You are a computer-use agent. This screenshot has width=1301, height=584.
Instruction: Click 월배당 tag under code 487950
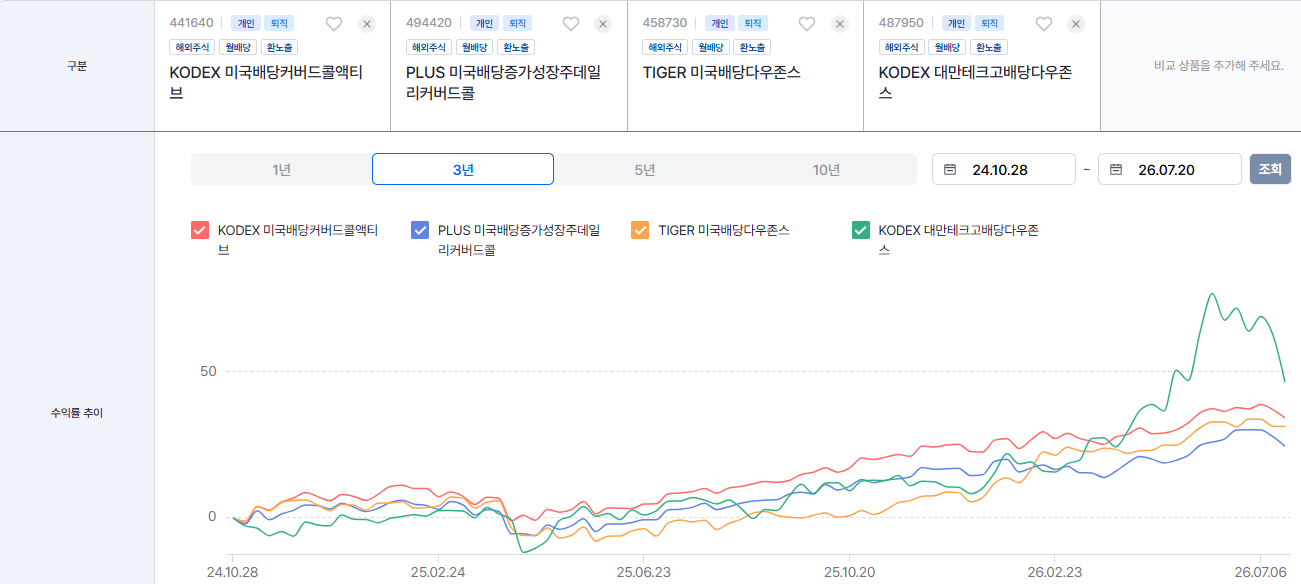coord(948,47)
